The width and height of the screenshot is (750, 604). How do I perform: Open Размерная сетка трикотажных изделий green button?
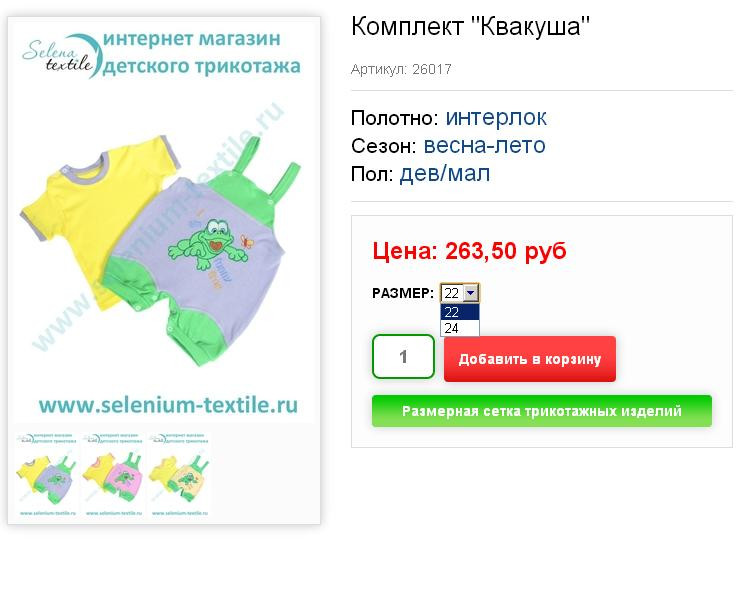[x=541, y=411]
